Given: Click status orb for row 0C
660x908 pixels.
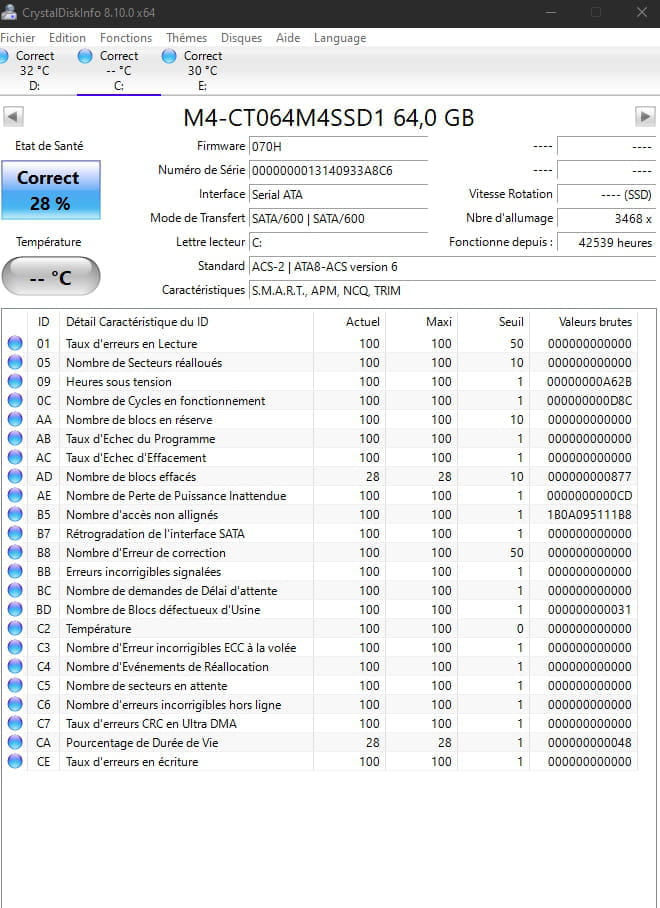Looking at the screenshot, I should (15, 401).
